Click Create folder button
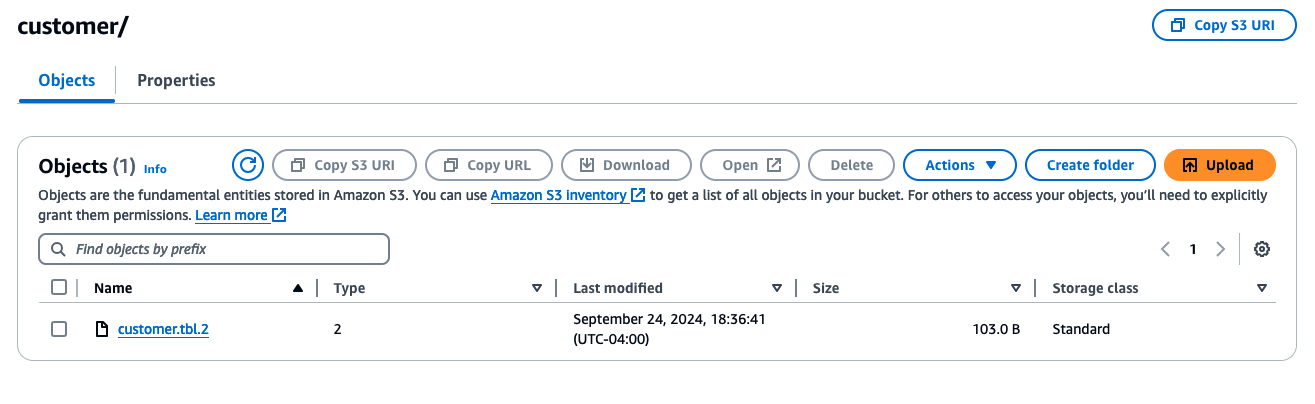 [1090, 165]
